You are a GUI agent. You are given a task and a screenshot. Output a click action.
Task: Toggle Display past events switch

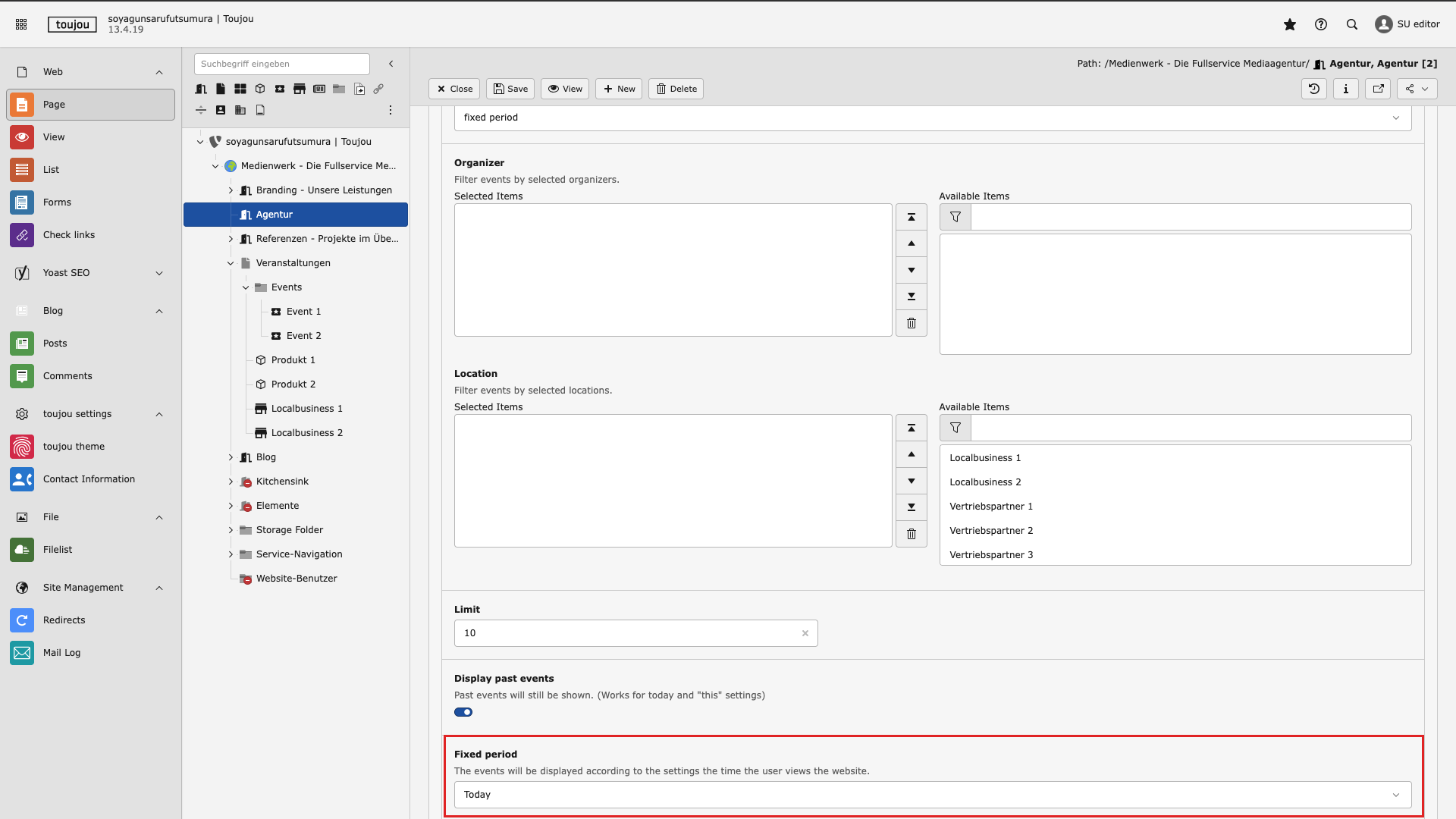pos(463,712)
